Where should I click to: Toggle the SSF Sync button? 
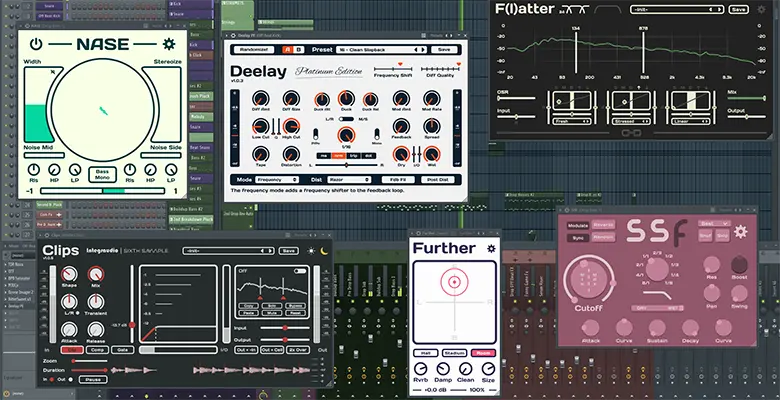578,237
